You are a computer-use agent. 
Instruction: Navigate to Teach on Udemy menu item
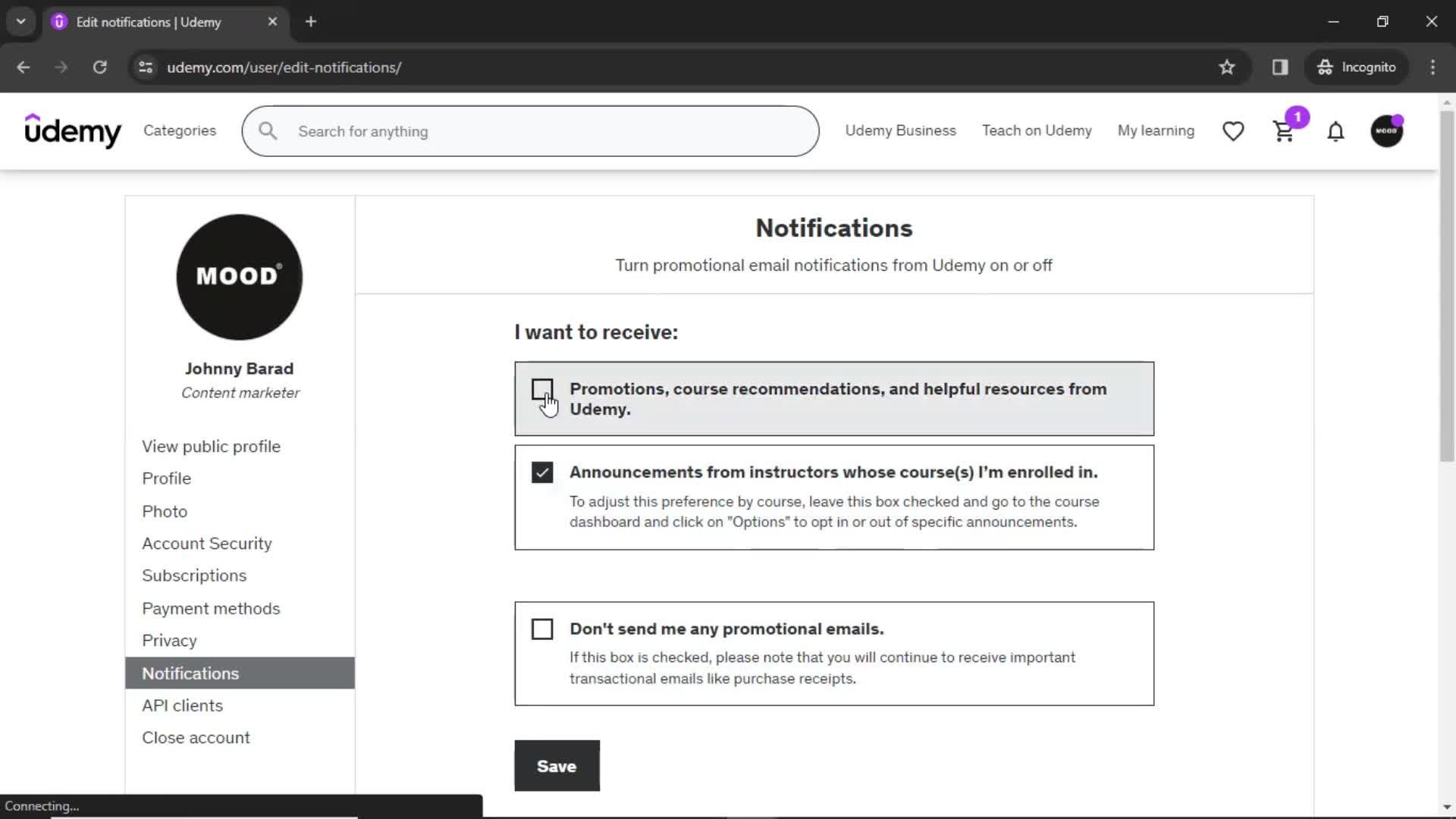(1037, 131)
